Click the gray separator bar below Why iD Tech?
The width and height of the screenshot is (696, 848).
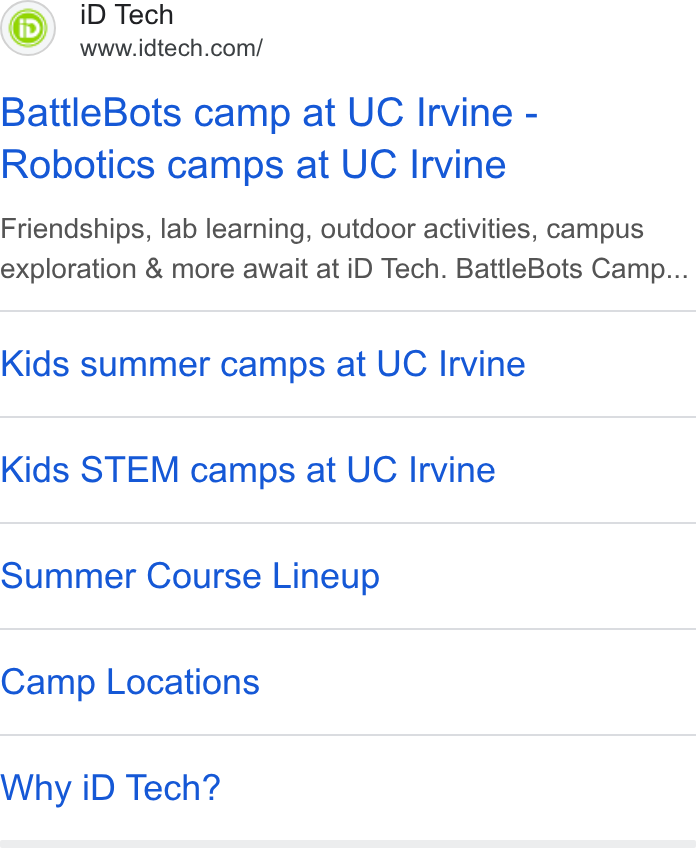(348, 844)
